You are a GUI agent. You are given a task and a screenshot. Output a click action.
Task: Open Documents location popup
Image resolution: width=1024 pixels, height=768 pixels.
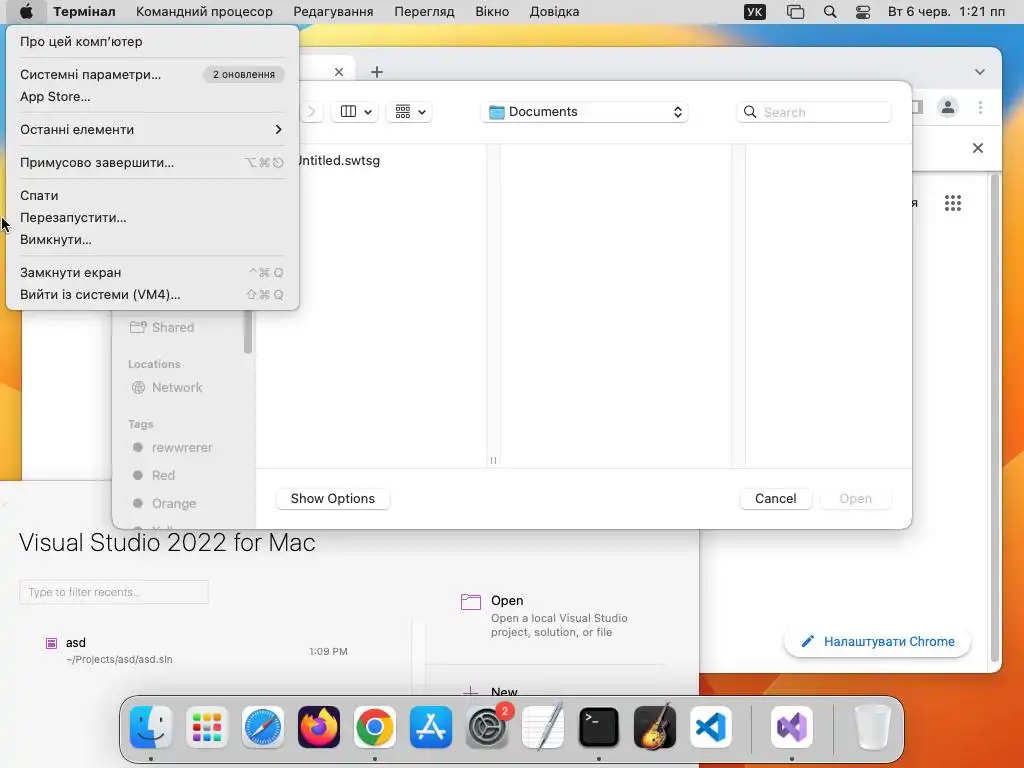click(585, 112)
